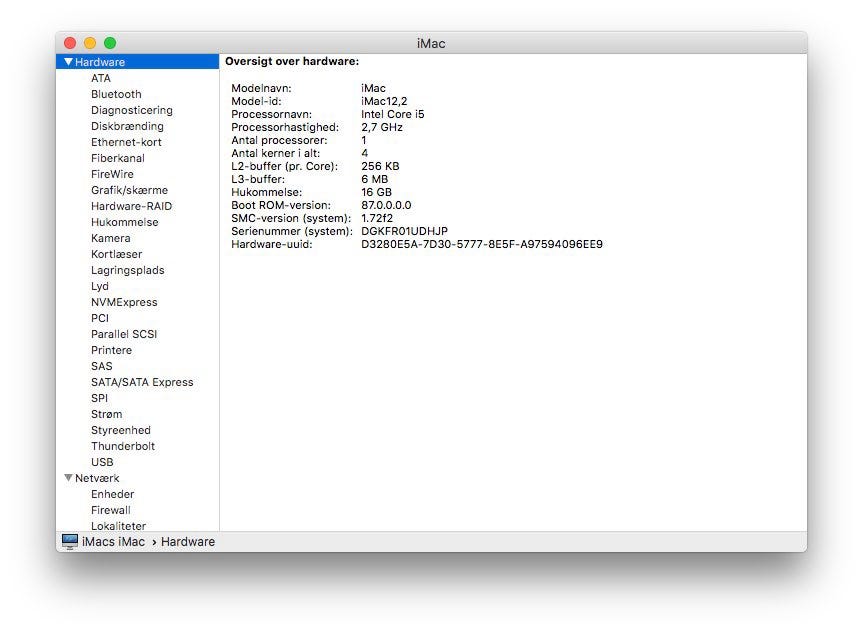Show Ethernet-kort details
The height and width of the screenshot is (632, 863).
(x=126, y=142)
